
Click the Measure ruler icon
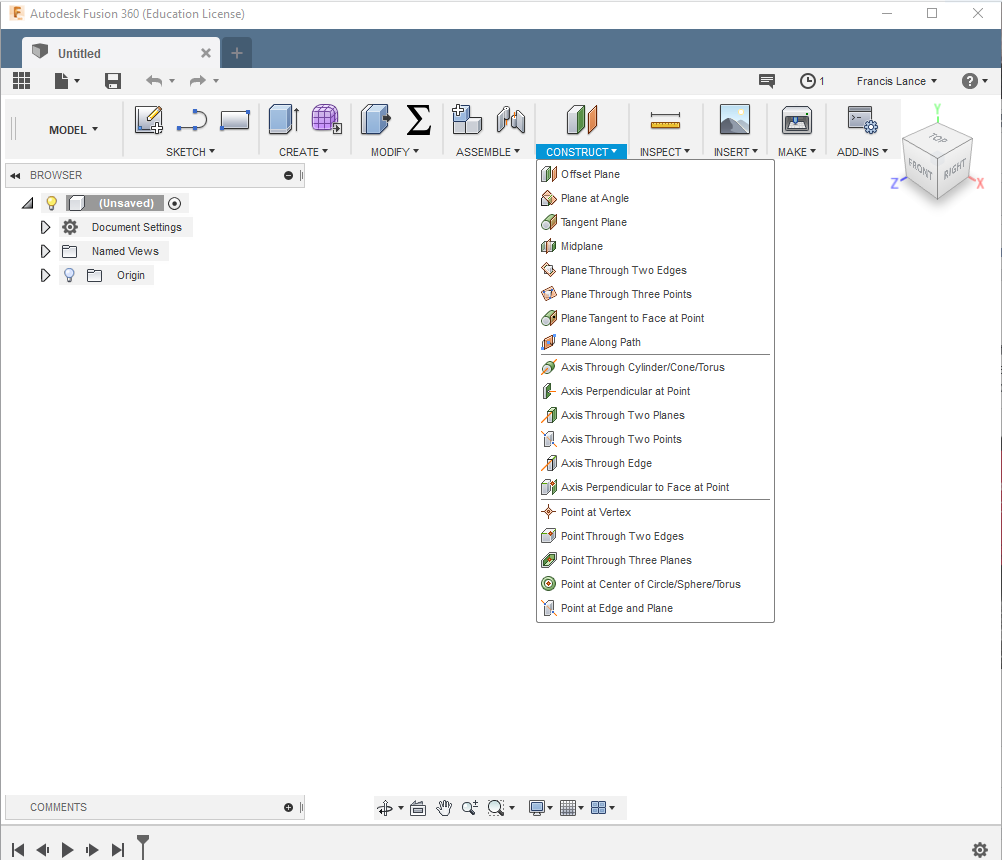click(x=665, y=120)
